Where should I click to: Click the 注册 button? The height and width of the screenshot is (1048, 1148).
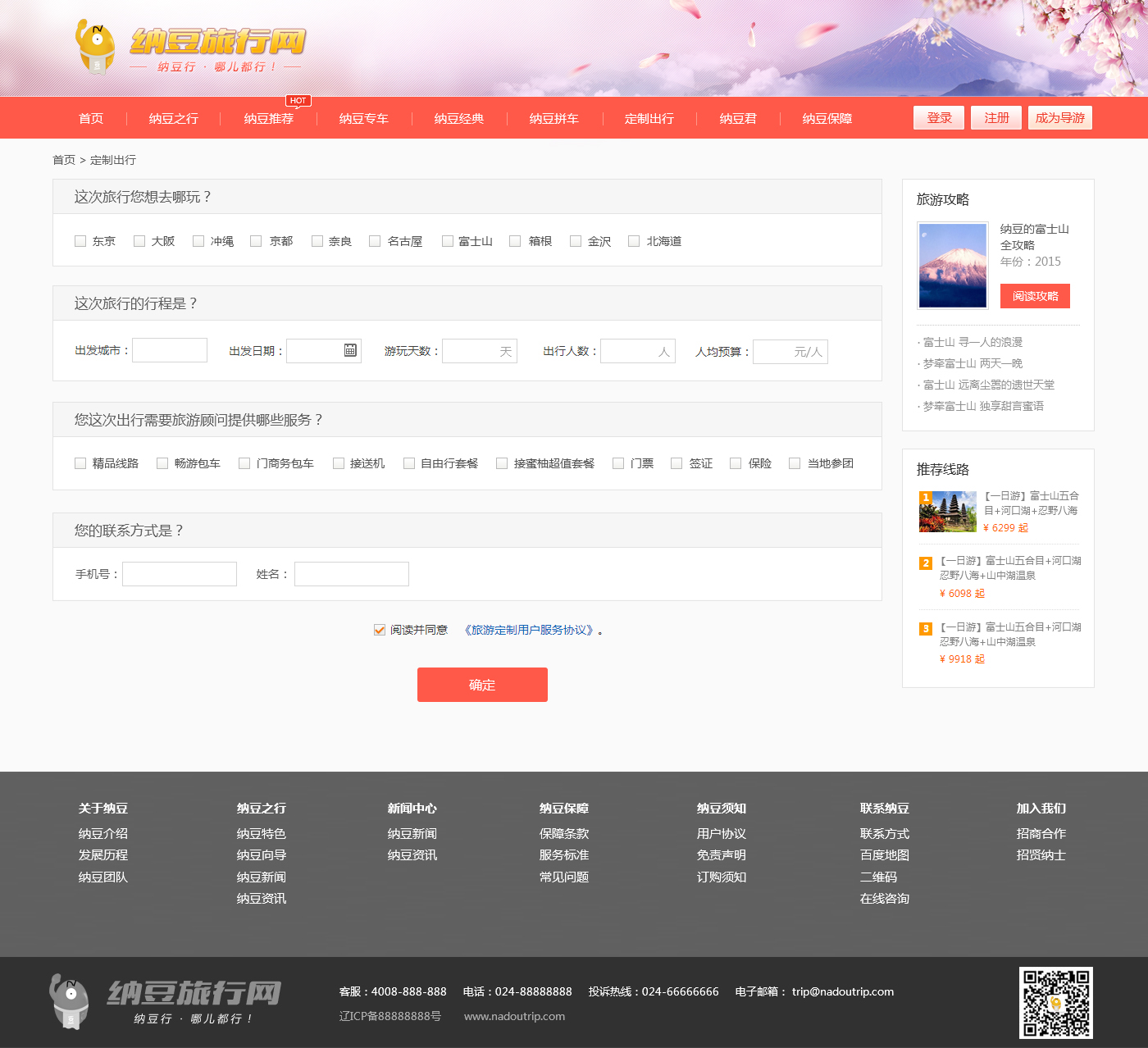[x=995, y=117]
